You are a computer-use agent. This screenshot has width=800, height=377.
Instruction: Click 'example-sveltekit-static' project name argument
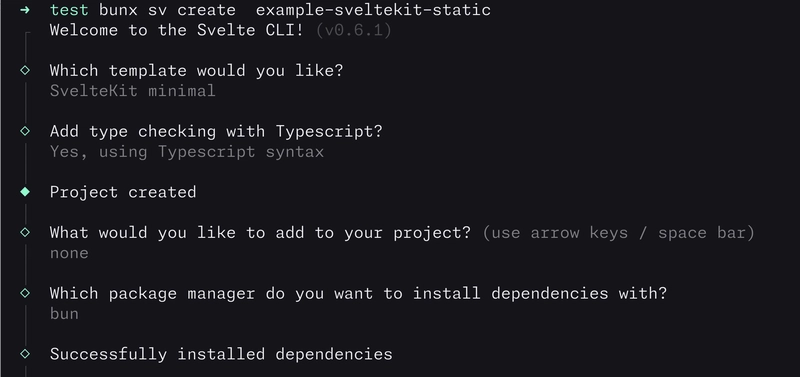point(373,10)
